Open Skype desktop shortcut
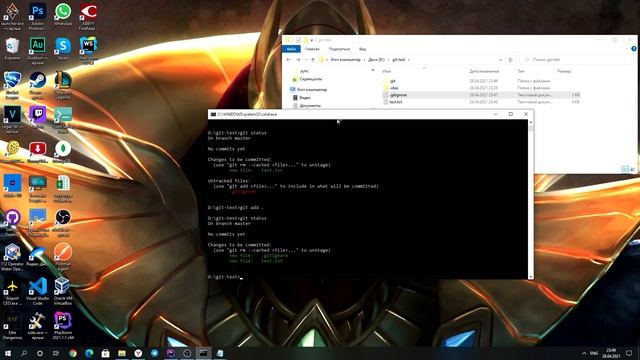Screen dimensions: 640x360 (x=63, y=49)
